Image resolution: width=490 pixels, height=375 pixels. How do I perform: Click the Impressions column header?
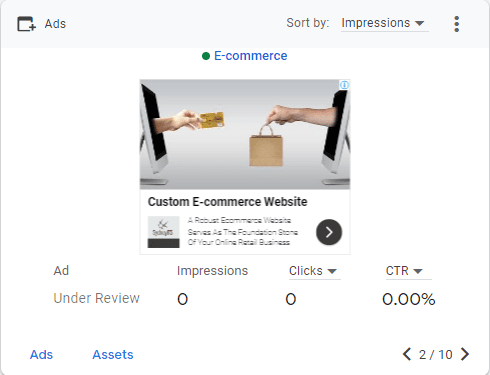[x=212, y=271]
